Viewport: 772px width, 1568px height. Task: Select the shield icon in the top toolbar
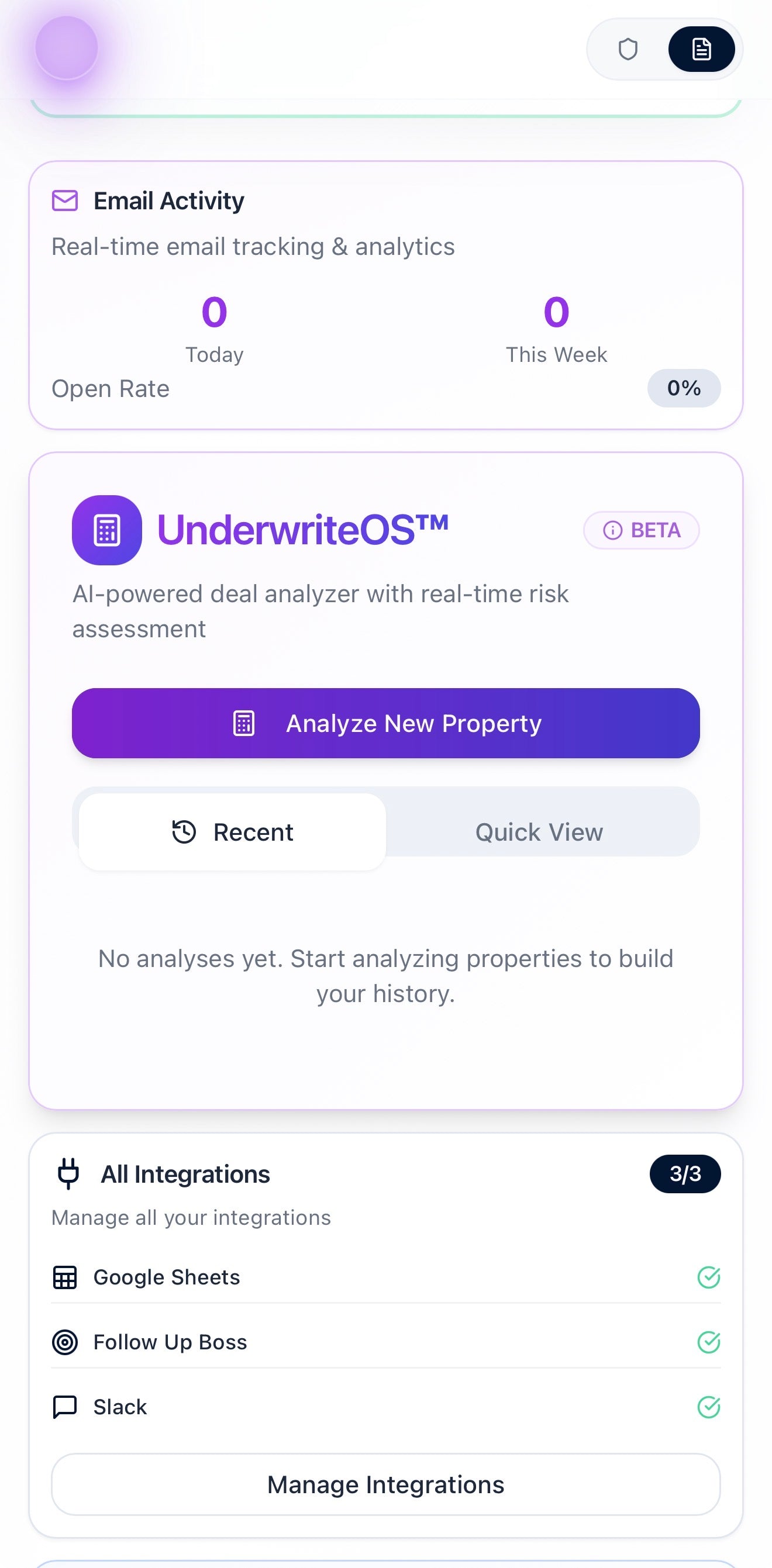click(x=628, y=49)
